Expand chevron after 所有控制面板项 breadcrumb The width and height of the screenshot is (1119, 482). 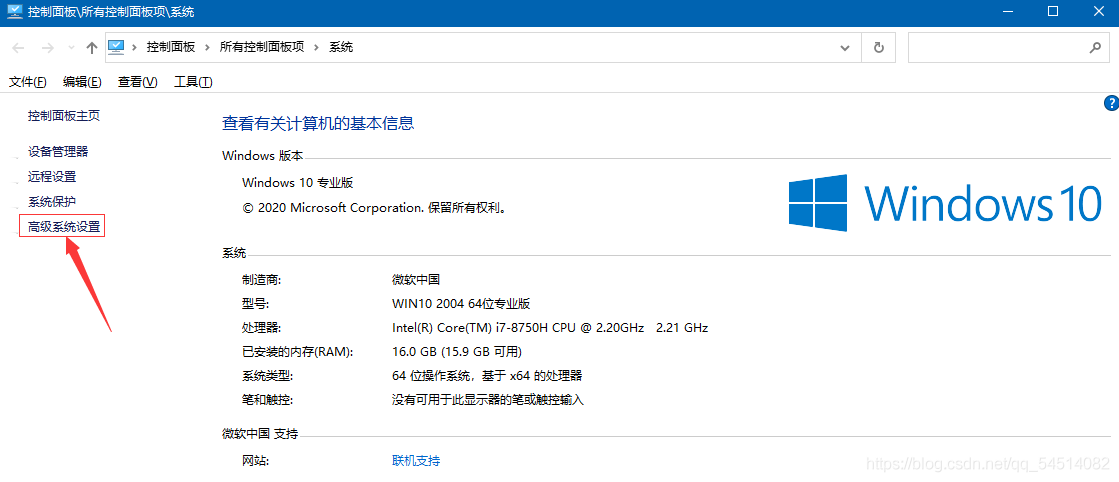coord(317,47)
